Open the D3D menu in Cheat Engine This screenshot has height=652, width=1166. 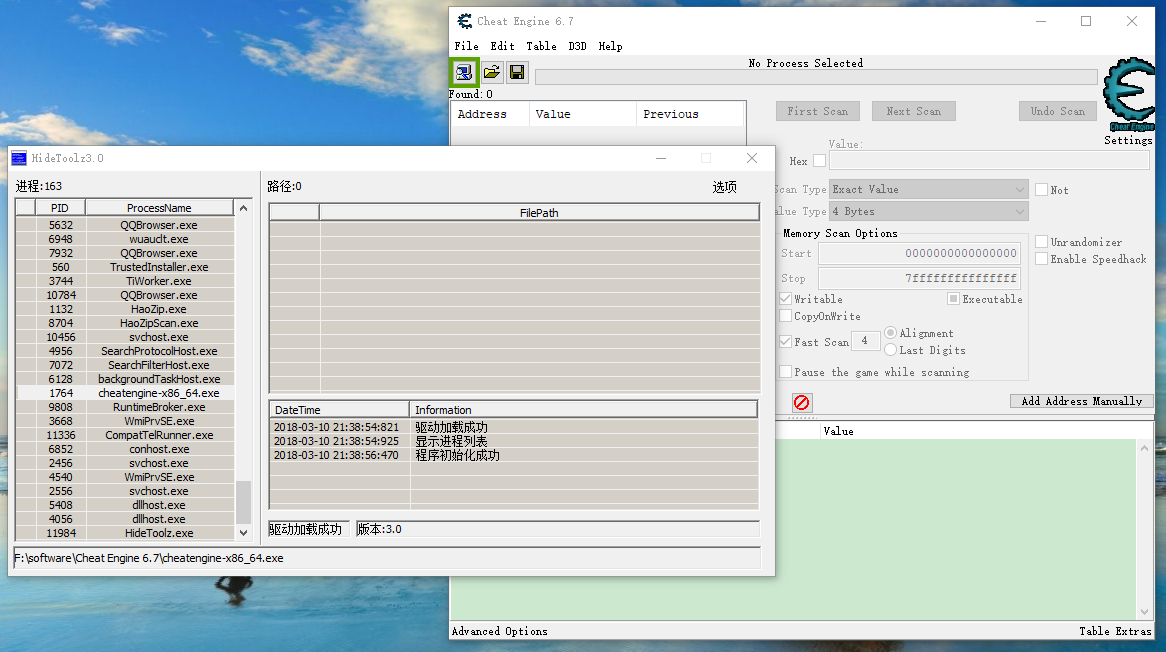tap(577, 46)
